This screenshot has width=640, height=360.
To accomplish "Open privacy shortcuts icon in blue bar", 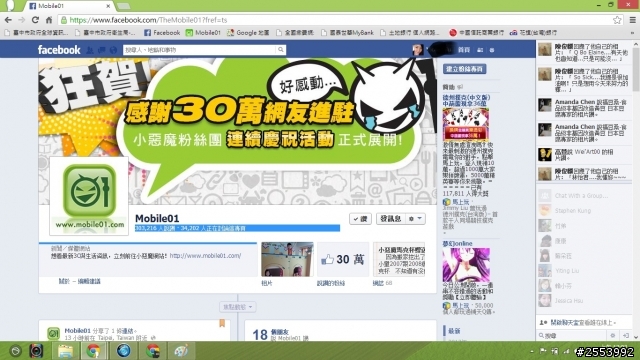I will point(480,50).
